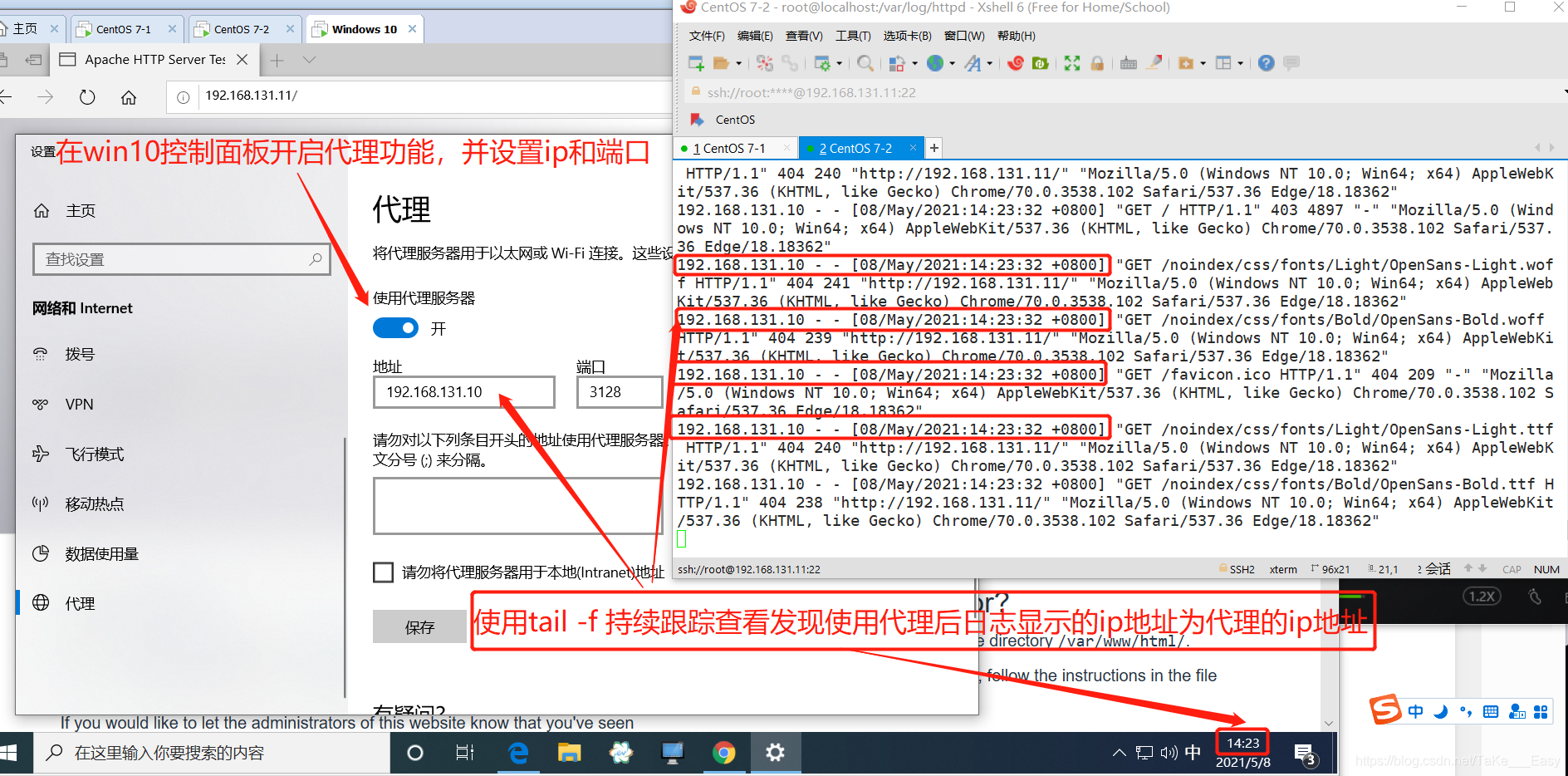The image size is (1568, 776).
Task: Click the speech-bubble feedback icon in Xshell
Action: 1291,63
